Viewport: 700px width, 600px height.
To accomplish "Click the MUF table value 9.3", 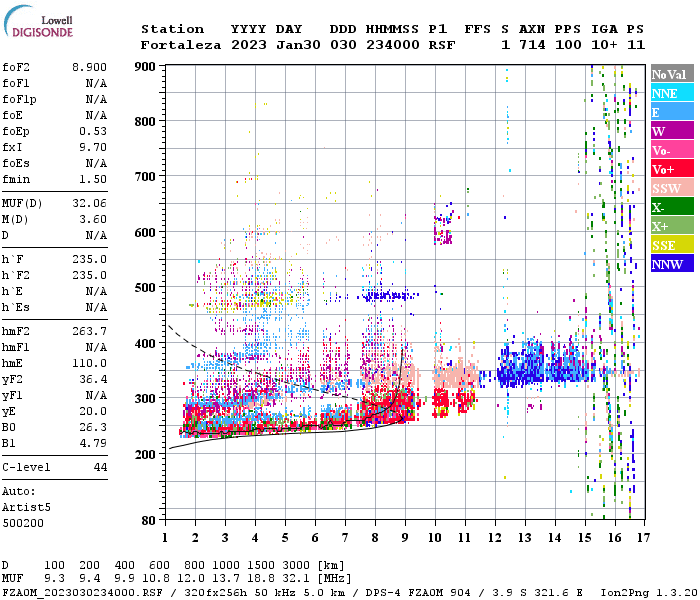I will click(x=54, y=579).
